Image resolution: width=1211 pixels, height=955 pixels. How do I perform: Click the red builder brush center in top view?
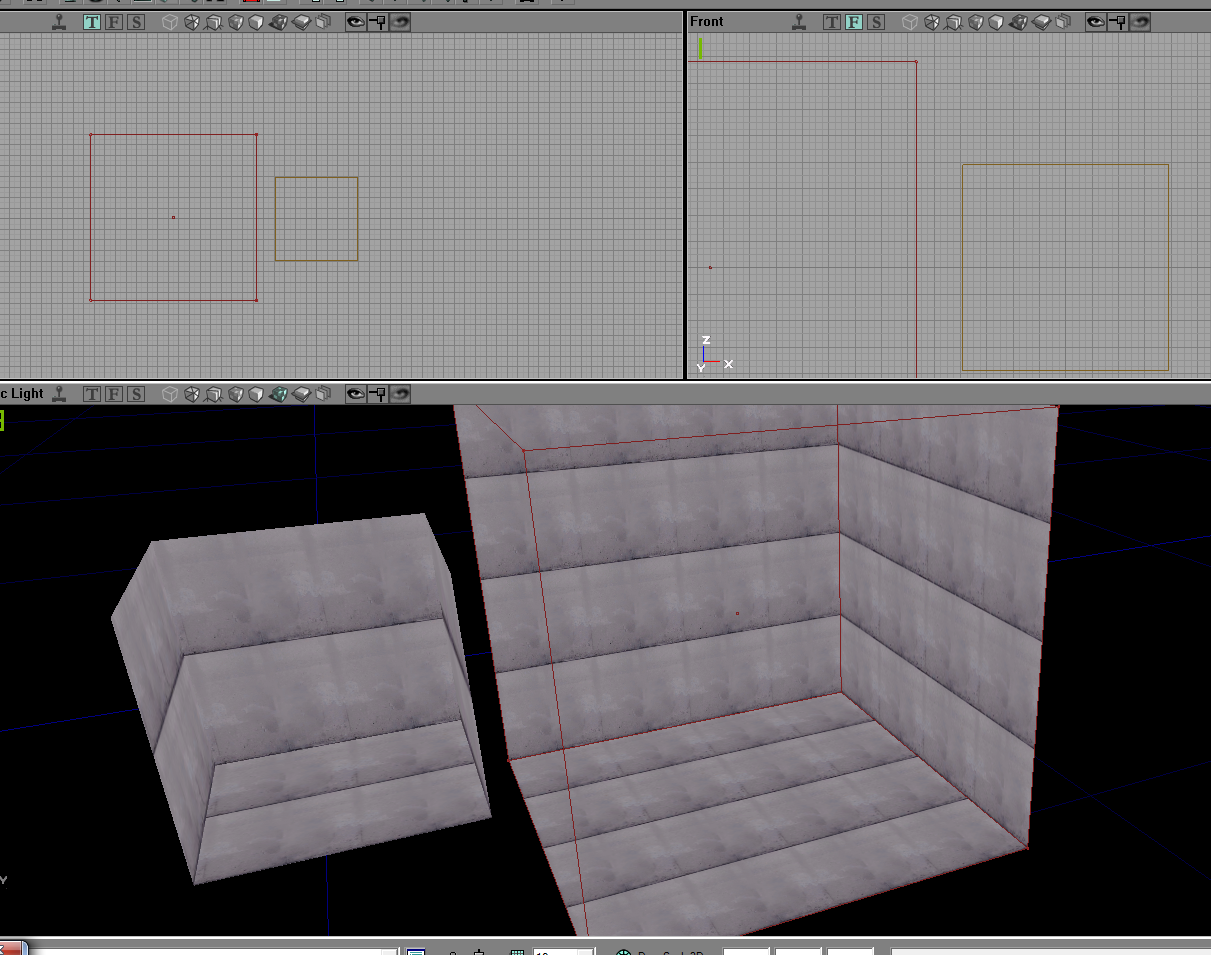pyautogui.click(x=173, y=217)
